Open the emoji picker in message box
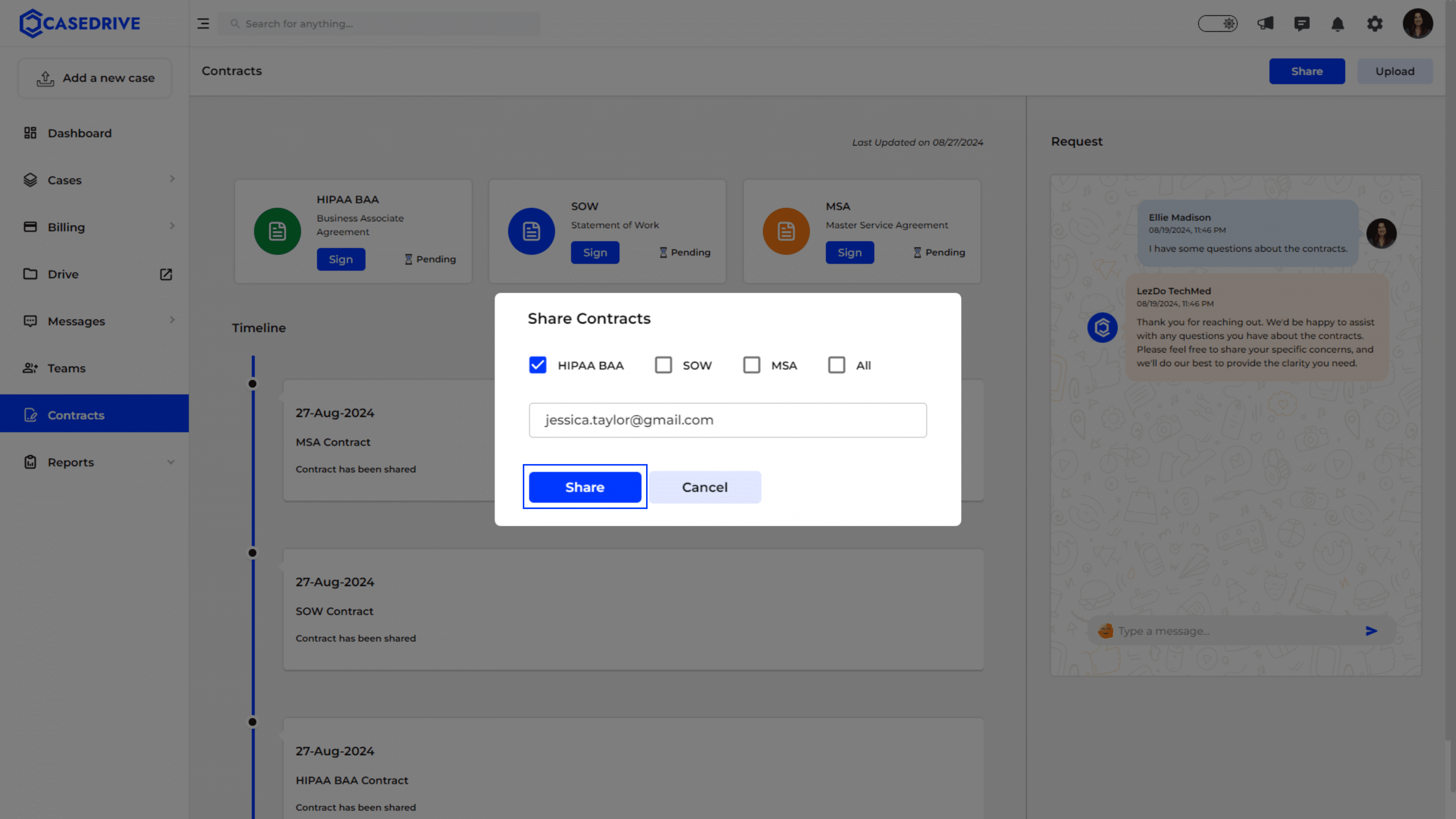 point(1106,631)
